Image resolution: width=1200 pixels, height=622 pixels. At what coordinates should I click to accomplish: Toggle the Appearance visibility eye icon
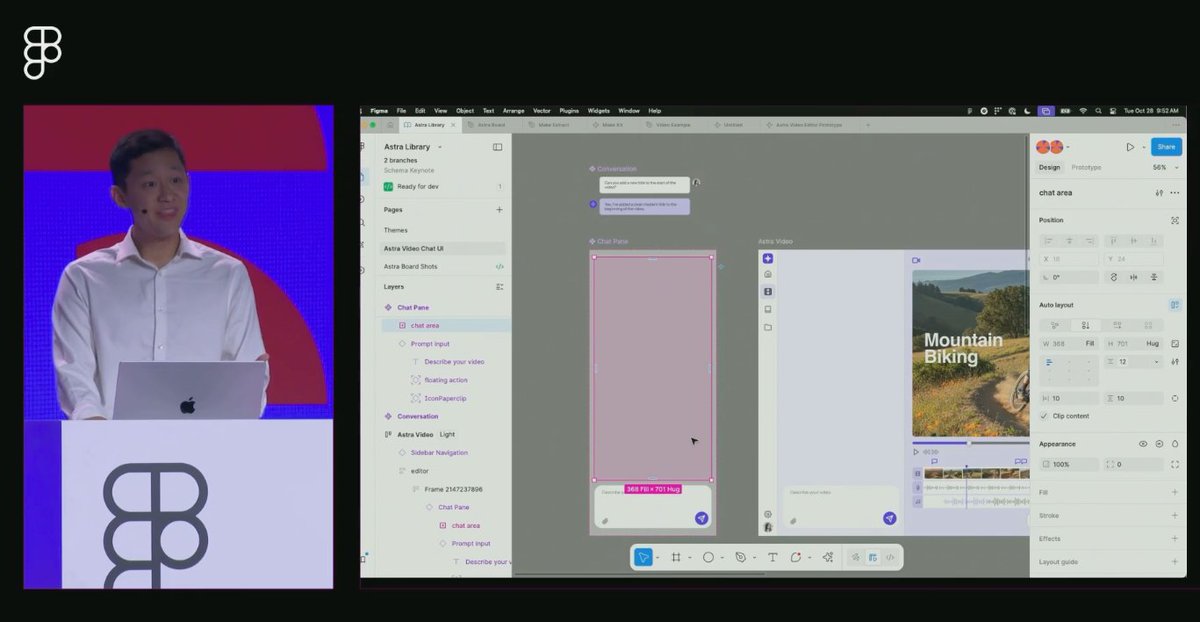(x=1143, y=443)
